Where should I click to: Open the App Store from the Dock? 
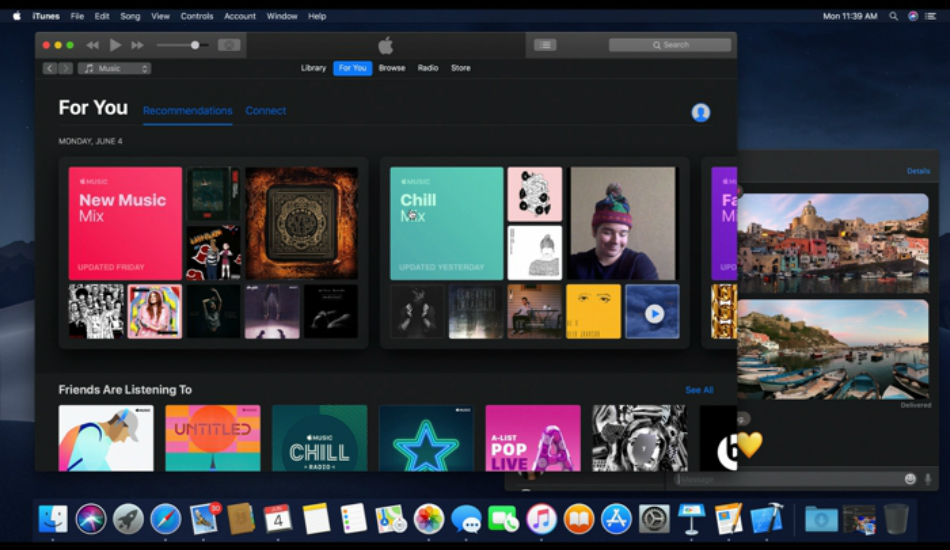pyautogui.click(x=616, y=519)
